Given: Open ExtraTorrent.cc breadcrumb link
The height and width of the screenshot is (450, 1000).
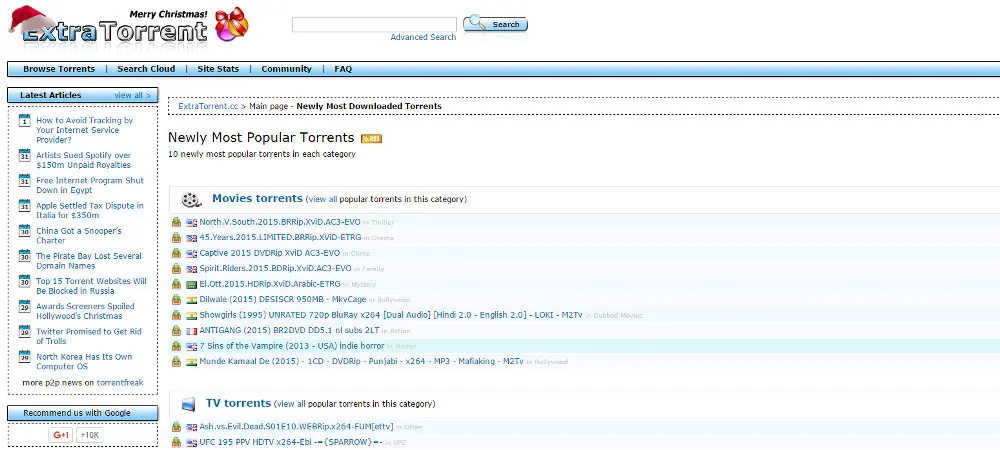Looking at the screenshot, I should coord(208,106).
